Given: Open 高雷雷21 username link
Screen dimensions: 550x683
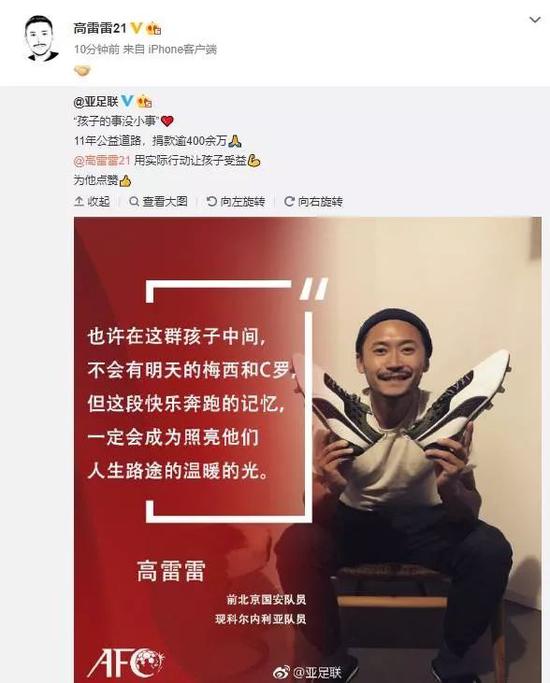Looking at the screenshot, I should 100,29.
